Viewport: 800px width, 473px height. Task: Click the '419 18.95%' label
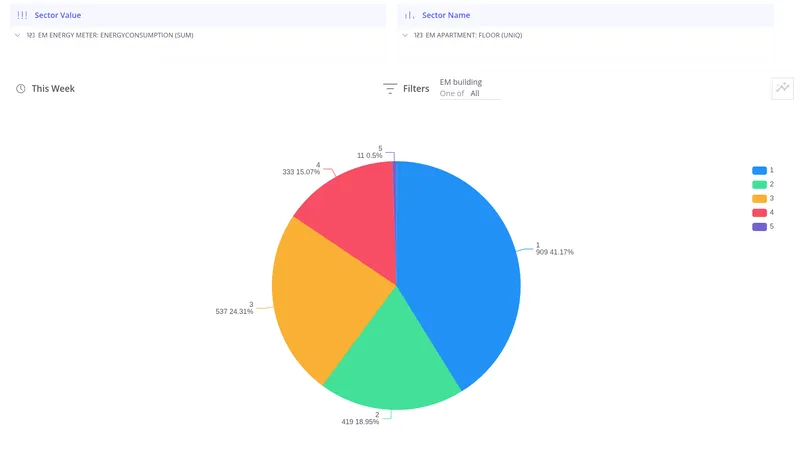[x=360, y=422]
